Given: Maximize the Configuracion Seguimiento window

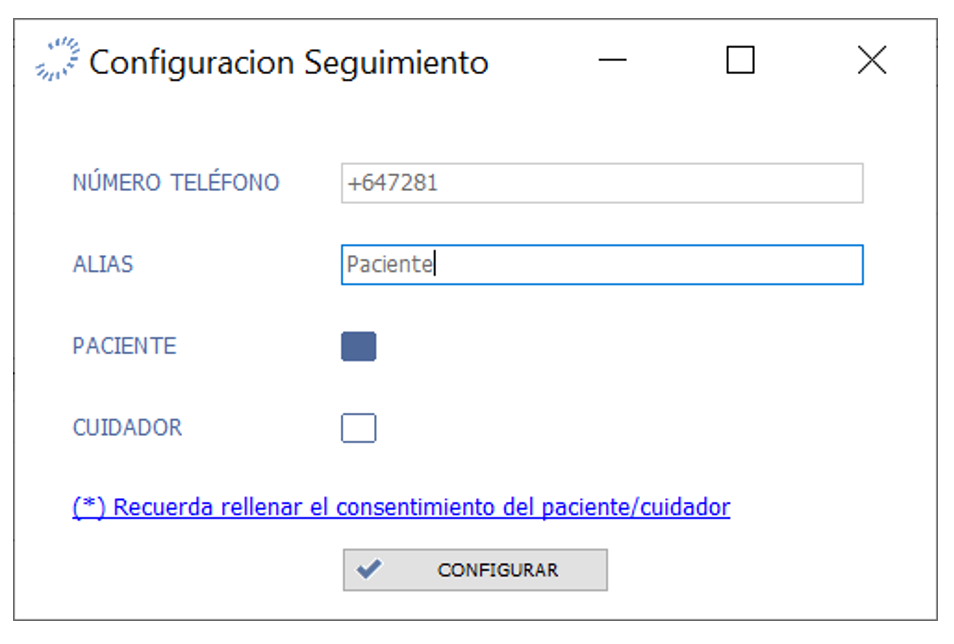Looking at the screenshot, I should pyautogui.click(x=740, y=60).
